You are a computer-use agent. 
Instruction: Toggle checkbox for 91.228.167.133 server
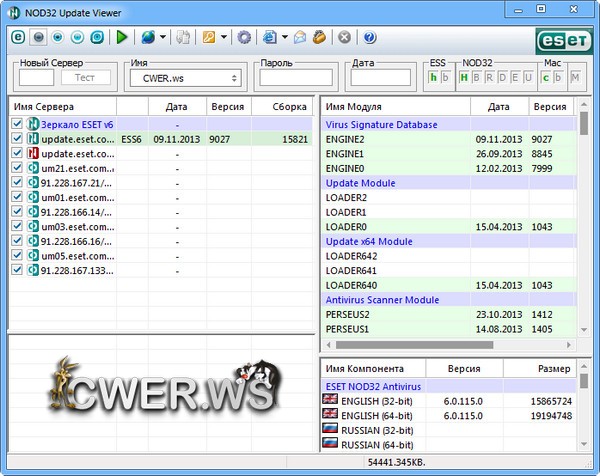pos(17,270)
